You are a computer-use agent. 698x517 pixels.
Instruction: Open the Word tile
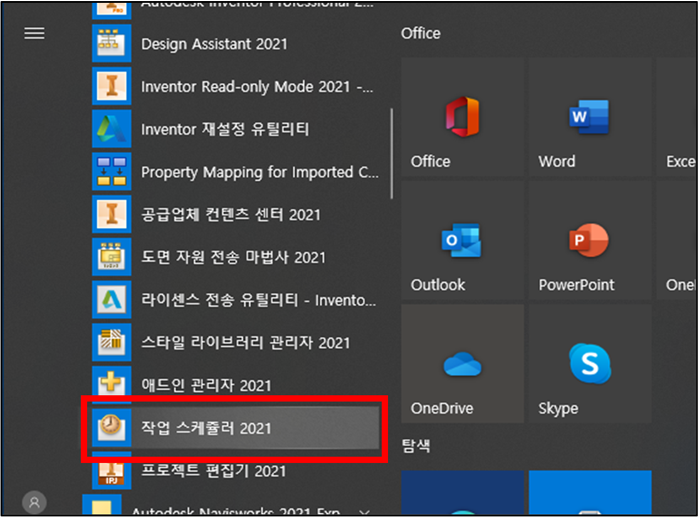pyautogui.click(x=590, y=118)
